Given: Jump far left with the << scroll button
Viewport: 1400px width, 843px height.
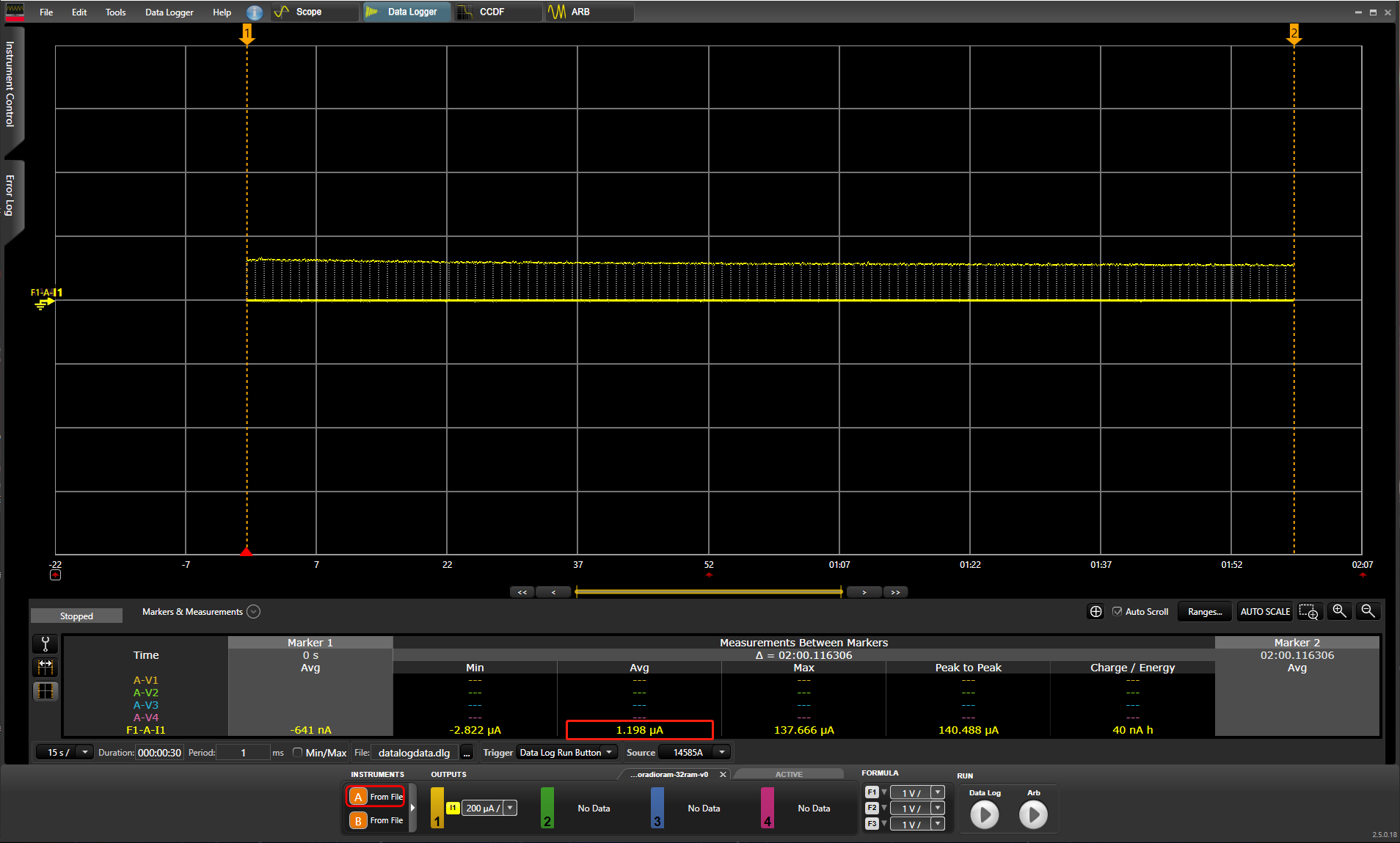Looking at the screenshot, I should 522,592.
